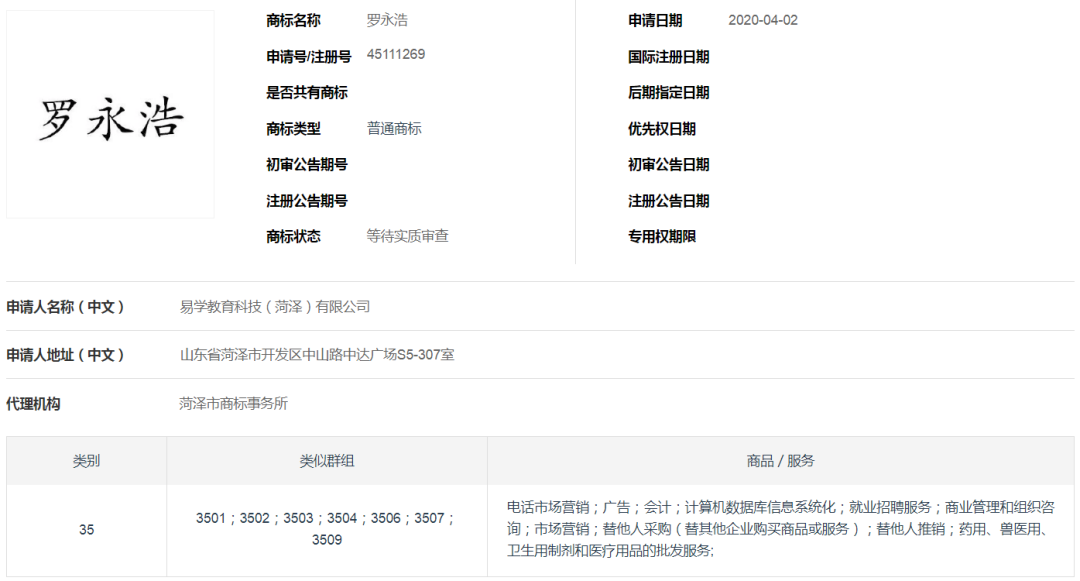Click the 是否共有商标 label
The image size is (1080, 581).
pos(307,92)
